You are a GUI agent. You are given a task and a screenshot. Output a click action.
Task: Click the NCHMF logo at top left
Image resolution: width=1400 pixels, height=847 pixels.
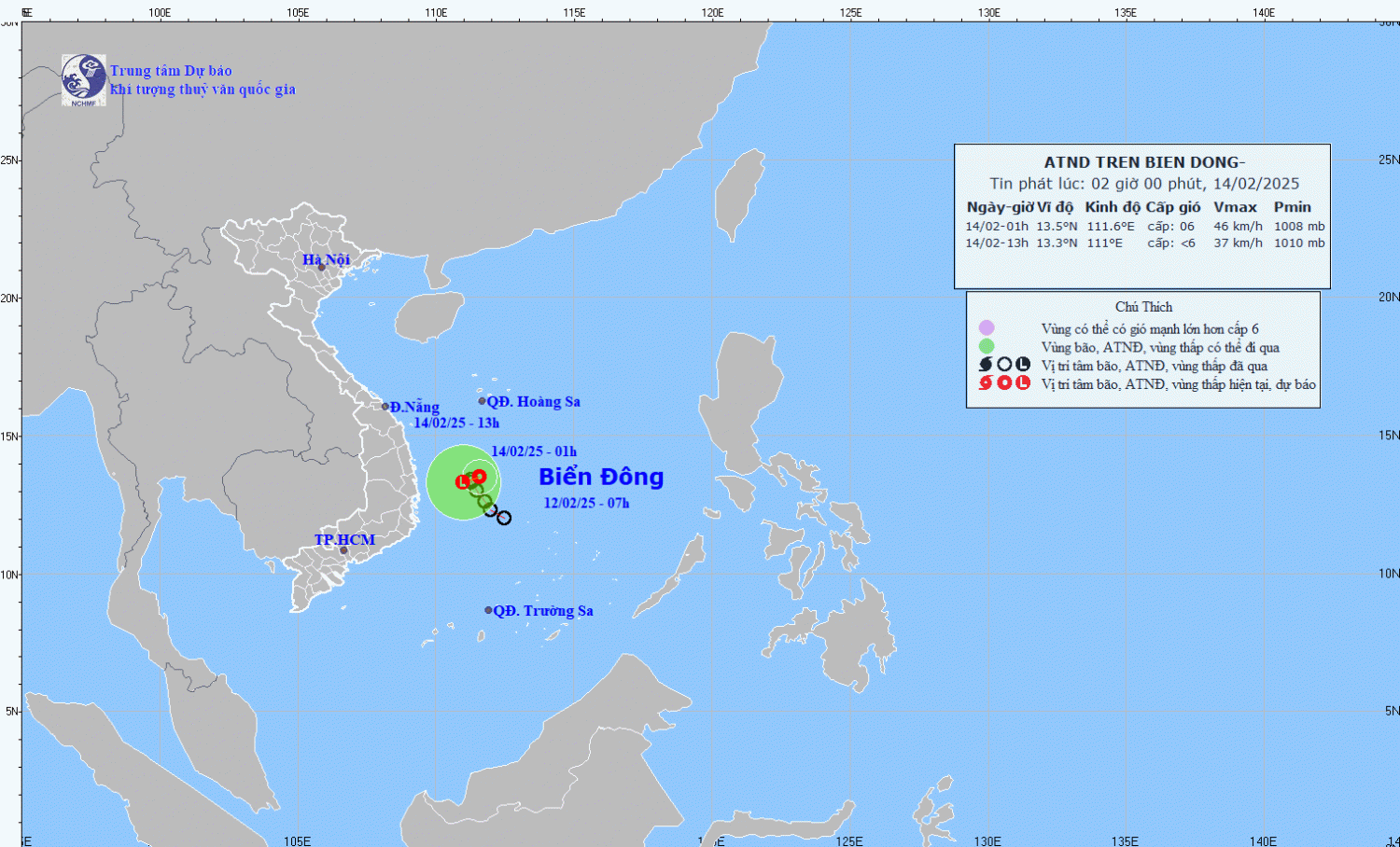tap(83, 79)
